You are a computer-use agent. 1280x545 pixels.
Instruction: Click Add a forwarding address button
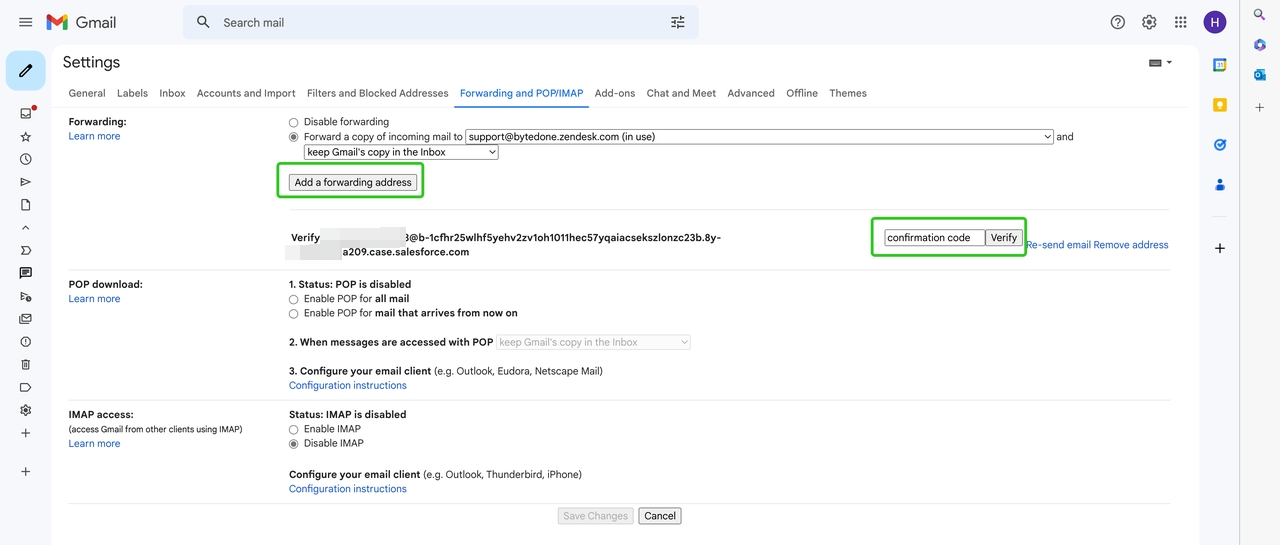click(352, 182)
